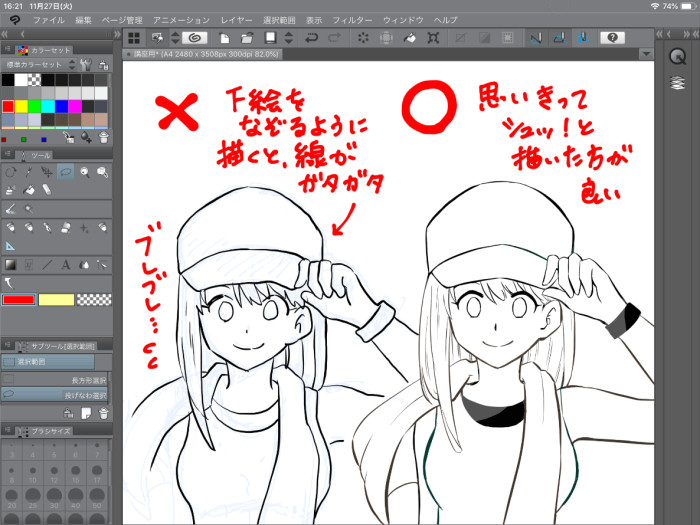Open Clip Studio launcher spiral icon
This screenshot has width=700, height=525.
(x=194, y=38)
